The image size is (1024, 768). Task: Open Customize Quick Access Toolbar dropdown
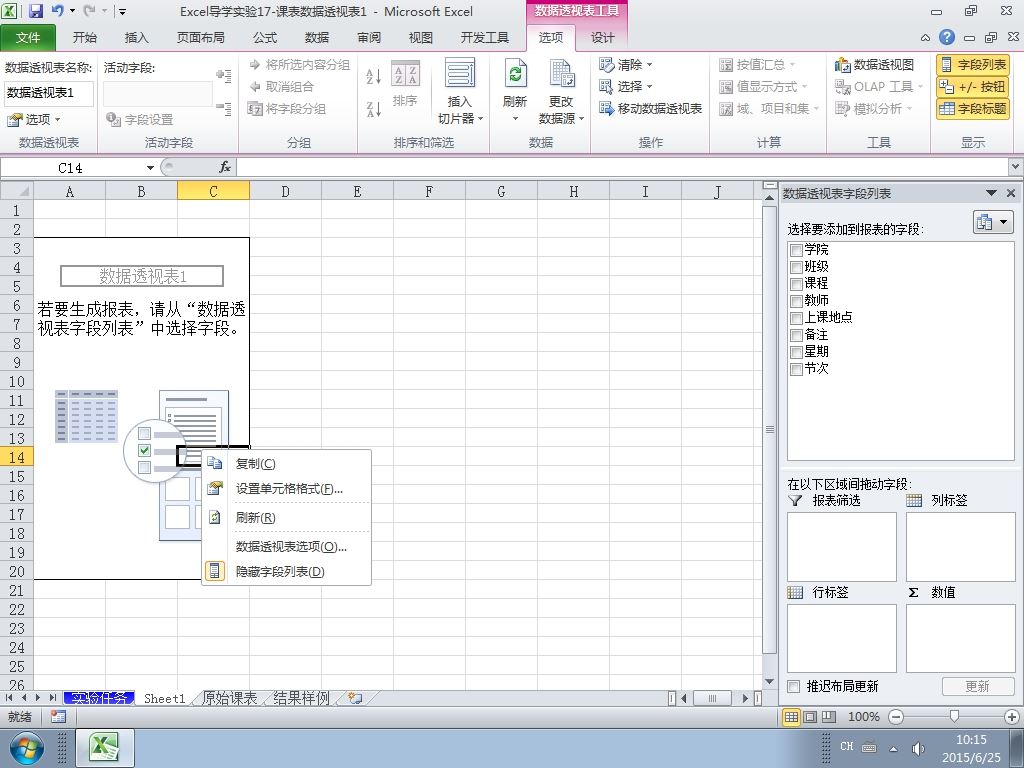tap(122, 11)
